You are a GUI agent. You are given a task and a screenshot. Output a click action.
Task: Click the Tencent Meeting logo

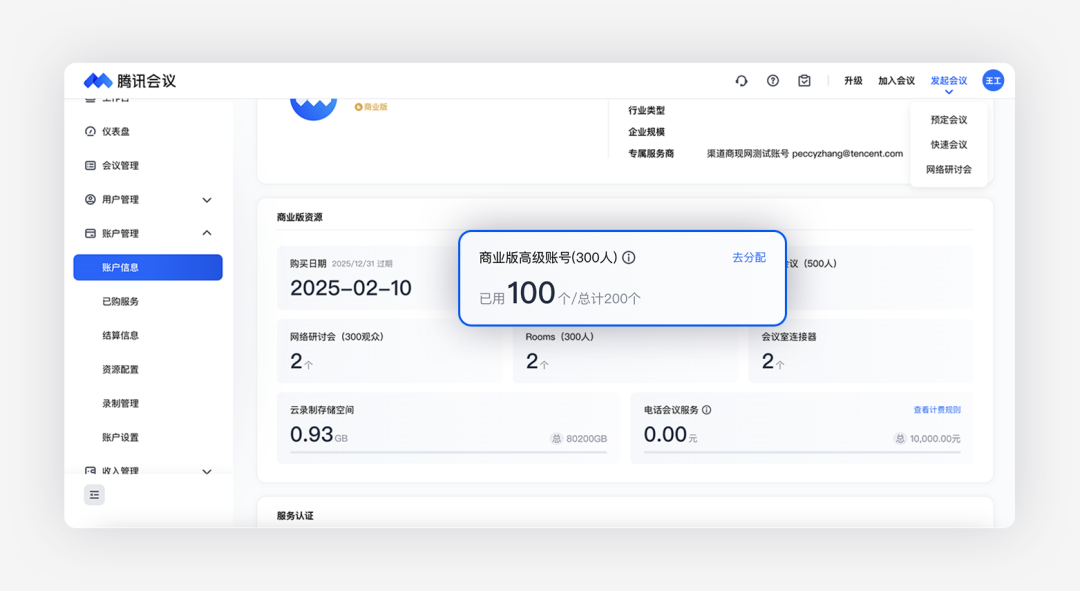point(129,81)
